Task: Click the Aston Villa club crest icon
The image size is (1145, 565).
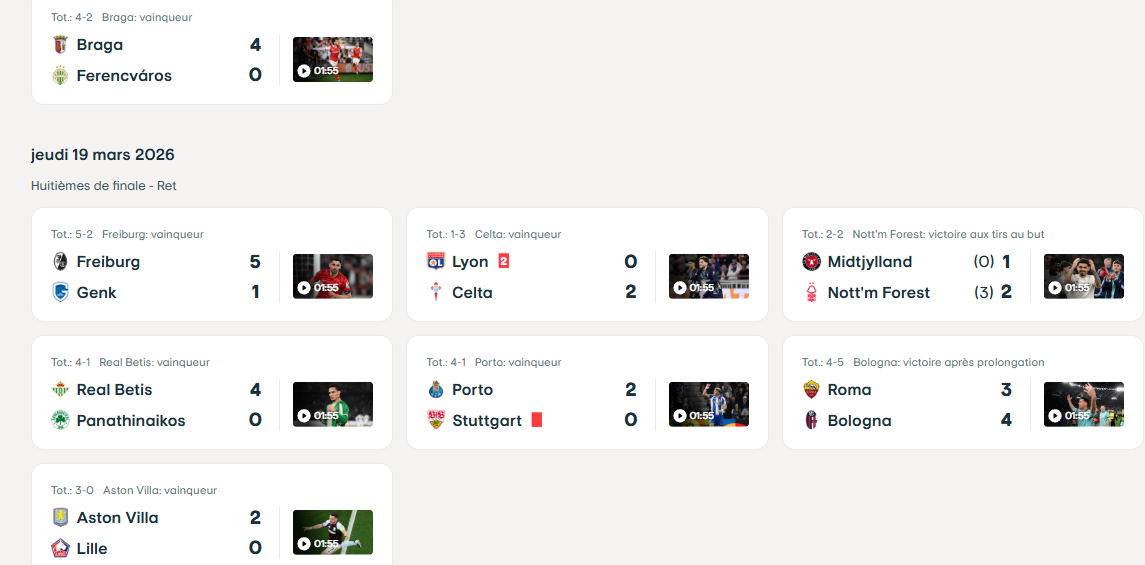Action: point(60,518)
